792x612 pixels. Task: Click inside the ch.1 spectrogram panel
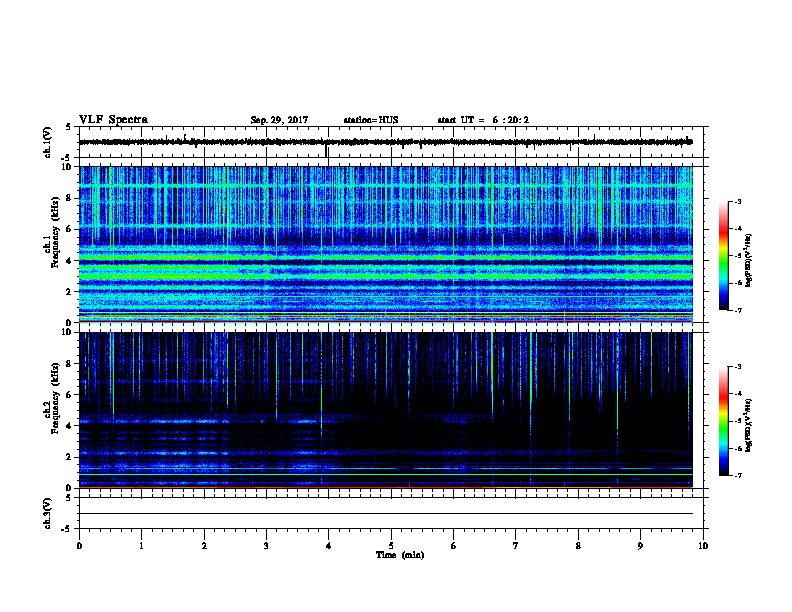(x=386, y=244)
